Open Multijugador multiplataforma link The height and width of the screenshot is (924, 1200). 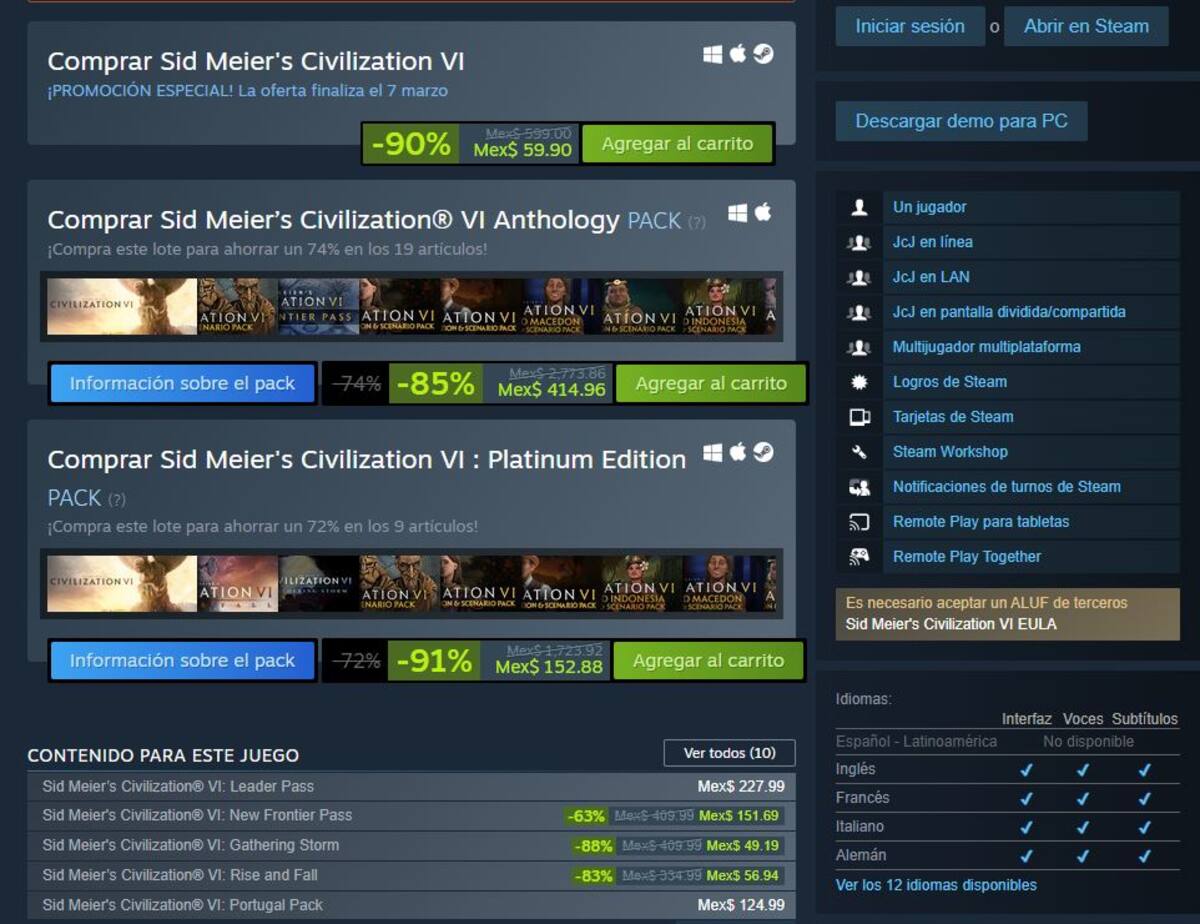[x=987, y=347]
